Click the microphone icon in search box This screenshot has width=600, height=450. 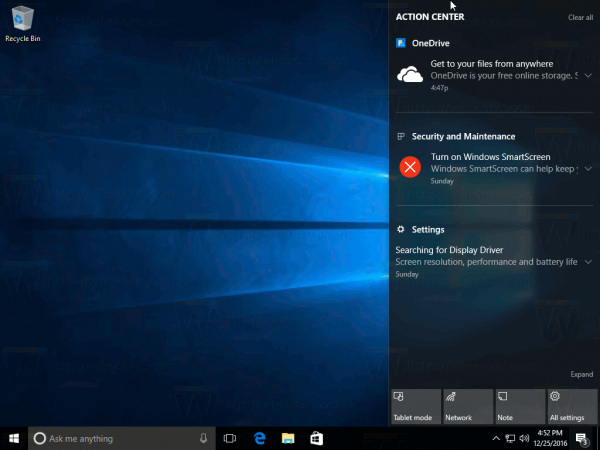click(204, 439)
